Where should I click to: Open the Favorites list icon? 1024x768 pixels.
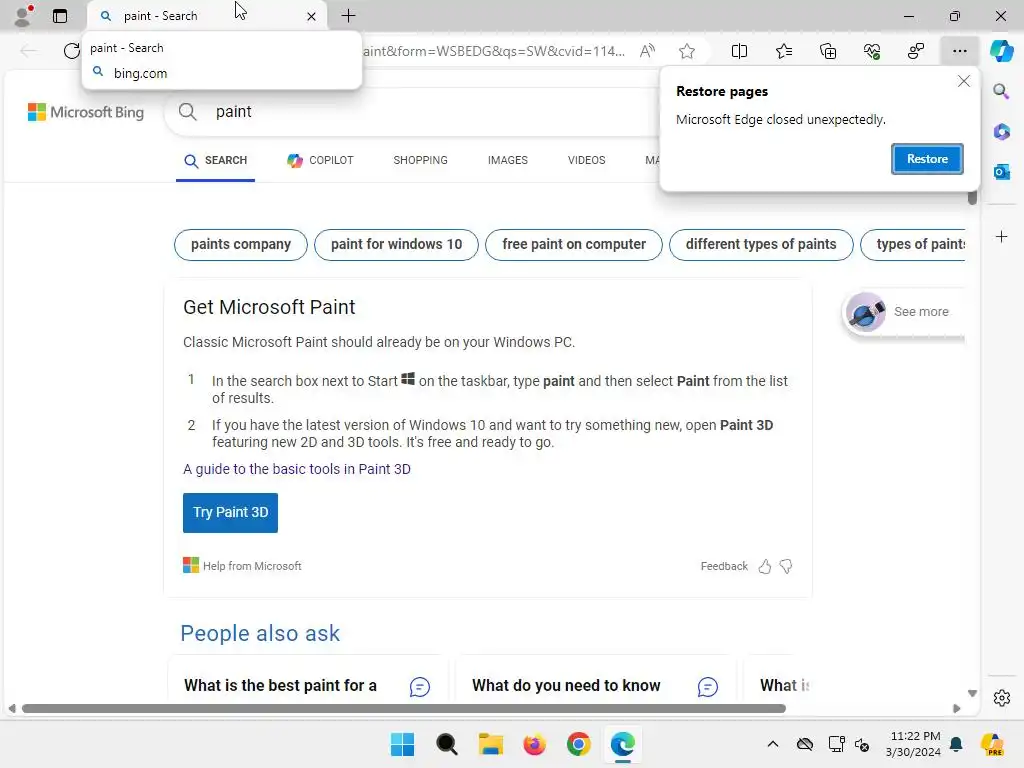tap(784, 51)
